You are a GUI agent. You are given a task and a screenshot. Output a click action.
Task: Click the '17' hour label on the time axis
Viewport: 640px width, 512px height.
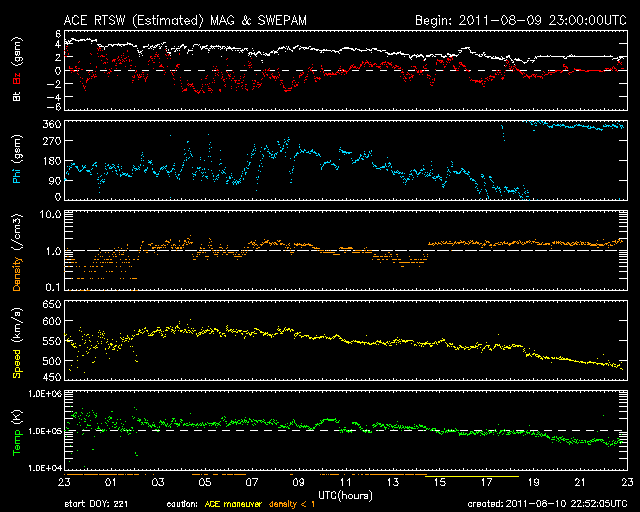click(x=487, y=482)
